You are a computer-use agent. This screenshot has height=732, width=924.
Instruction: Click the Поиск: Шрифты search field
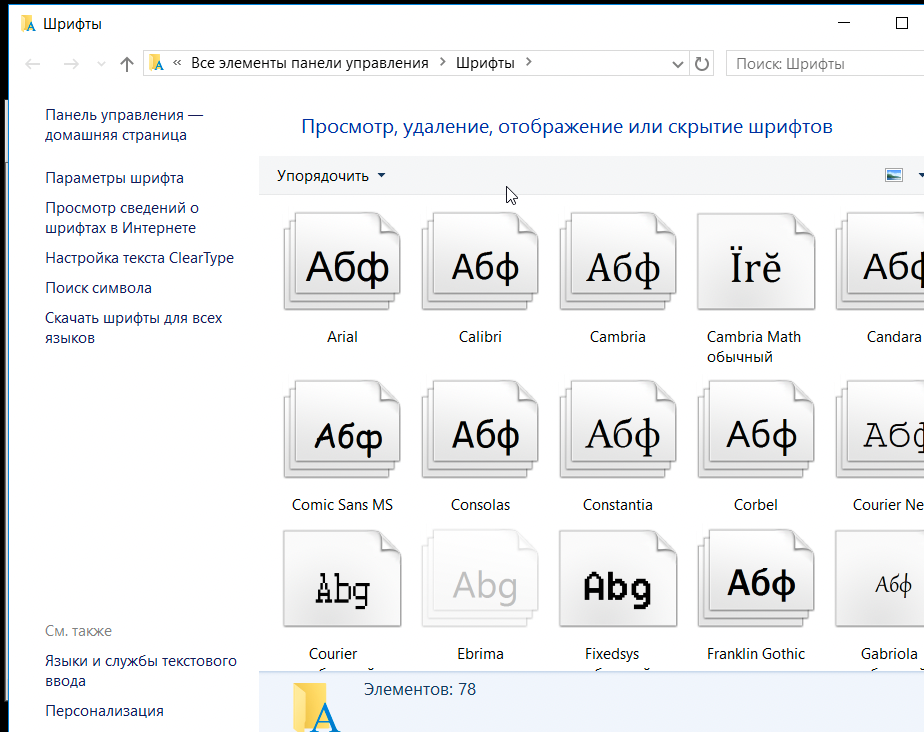coord(820,64)
